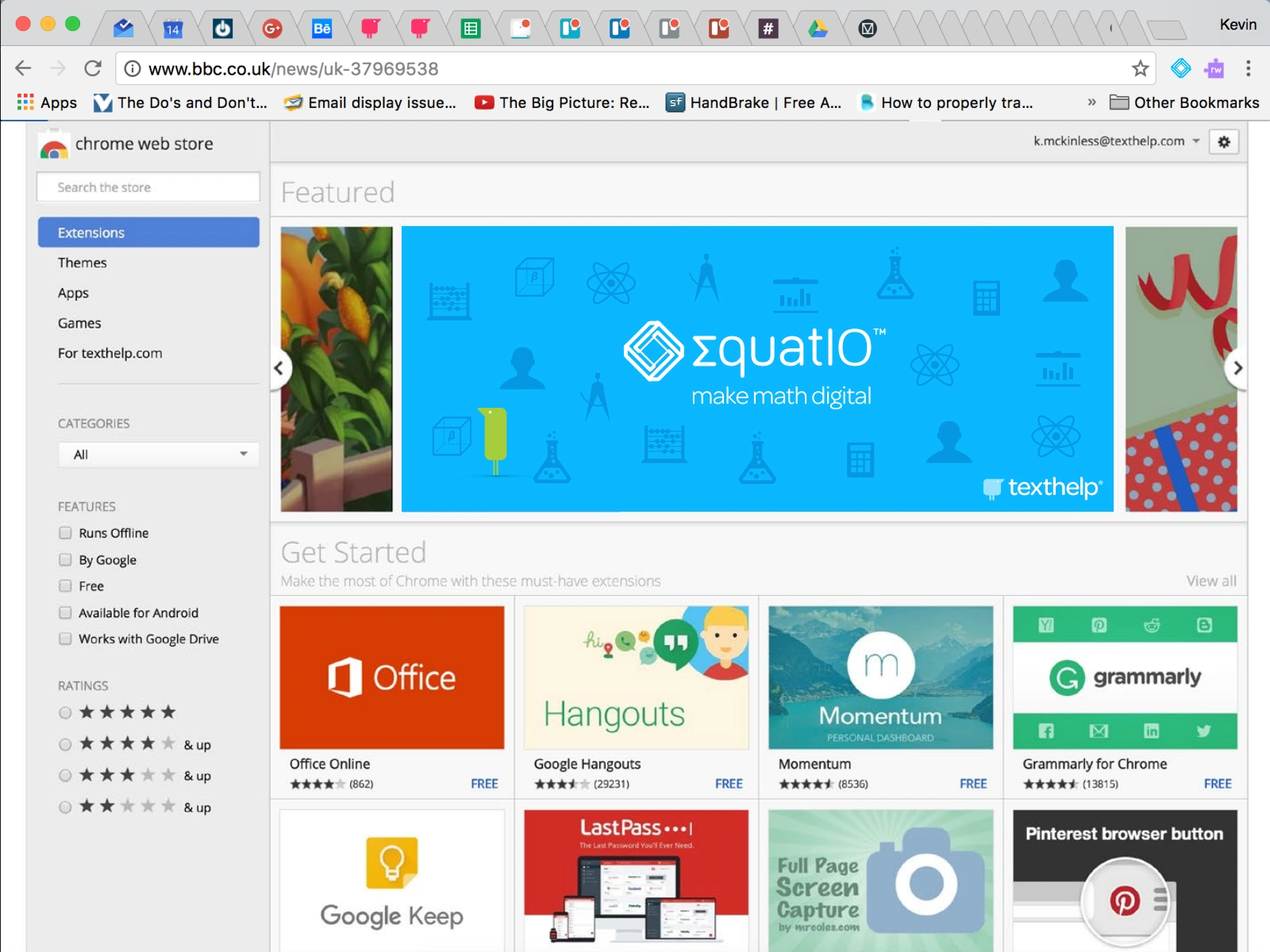Select the five-star rating filter
The height and width of the screenshot is (952, 1270).
[65, 712]
